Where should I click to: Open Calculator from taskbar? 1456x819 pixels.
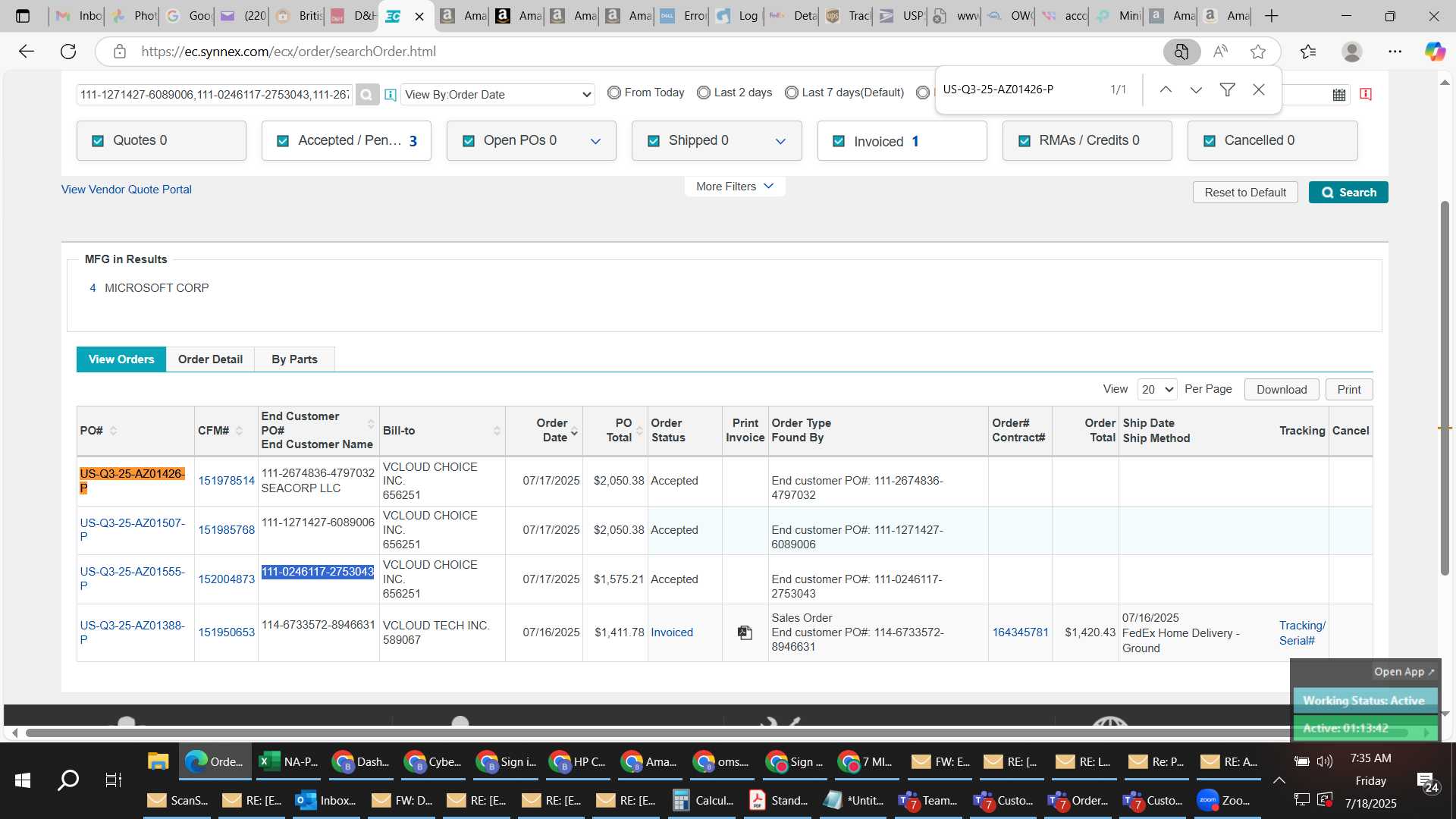tap(704, 800)
